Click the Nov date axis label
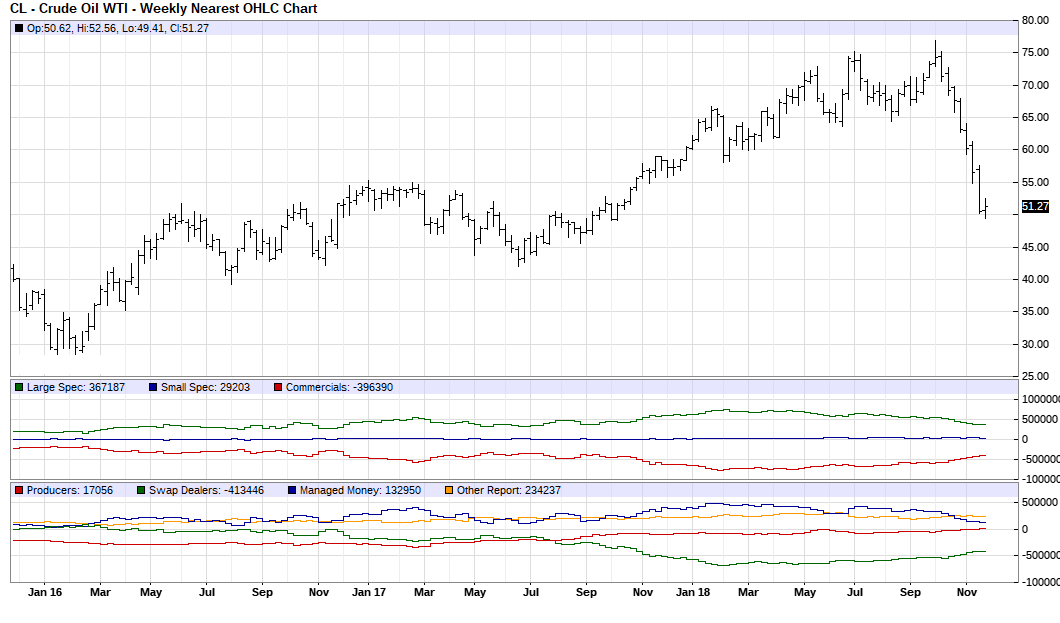The image size is (1060, 623). pyautogui.click(x=966, y=592)
